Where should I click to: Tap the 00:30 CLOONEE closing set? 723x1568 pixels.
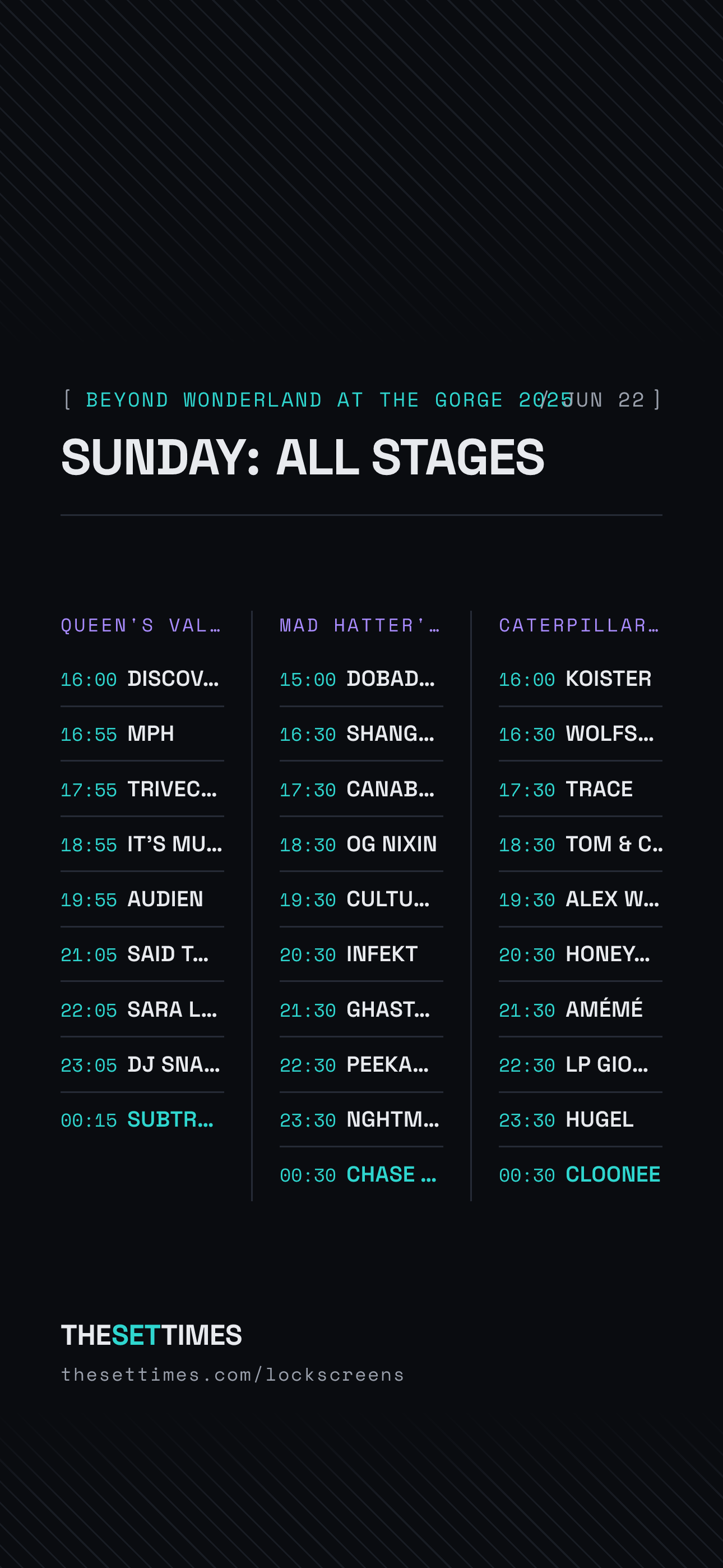[x=581, y=1175]
